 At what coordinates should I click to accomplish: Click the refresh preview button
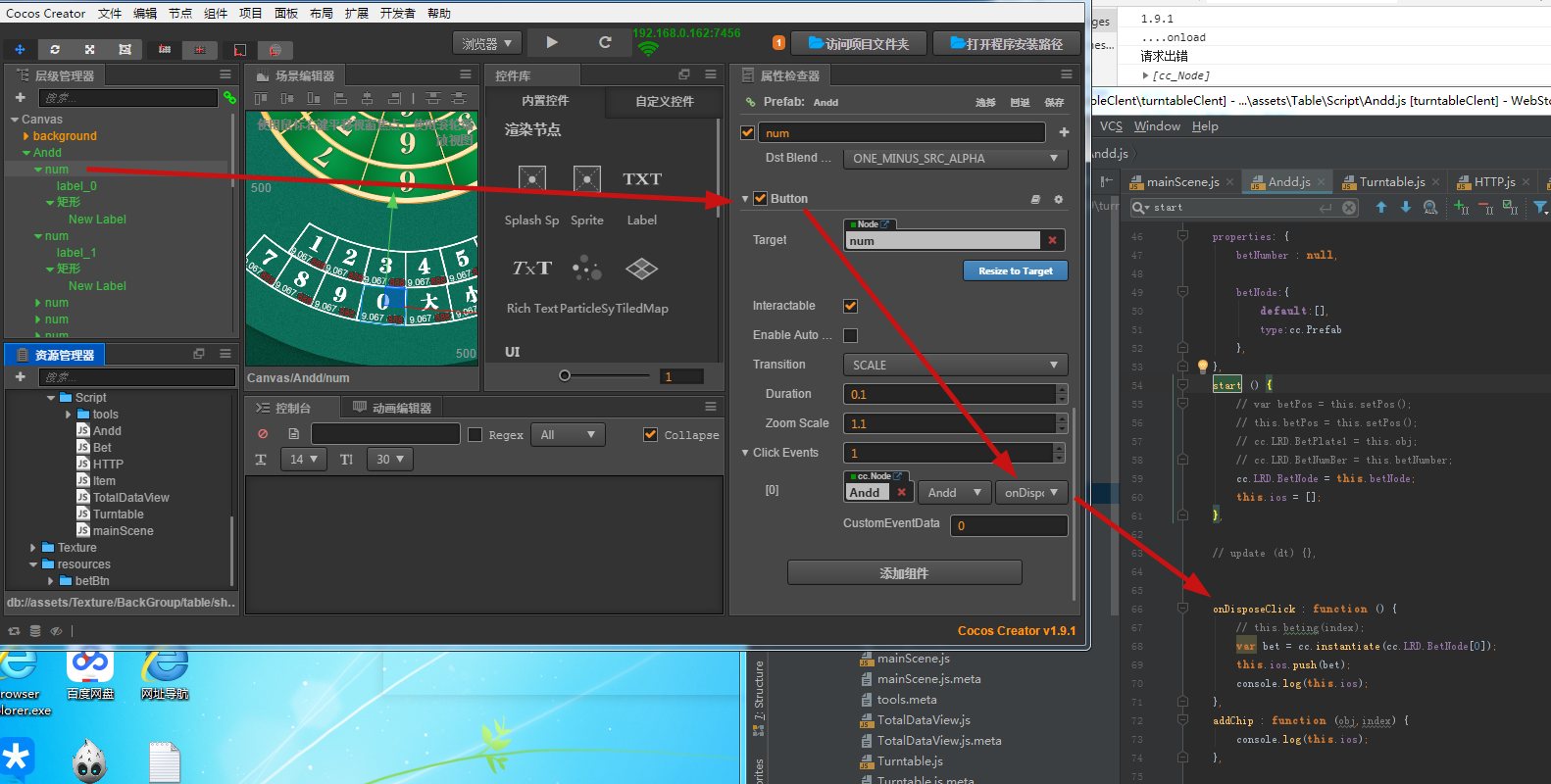pos(605,42)
